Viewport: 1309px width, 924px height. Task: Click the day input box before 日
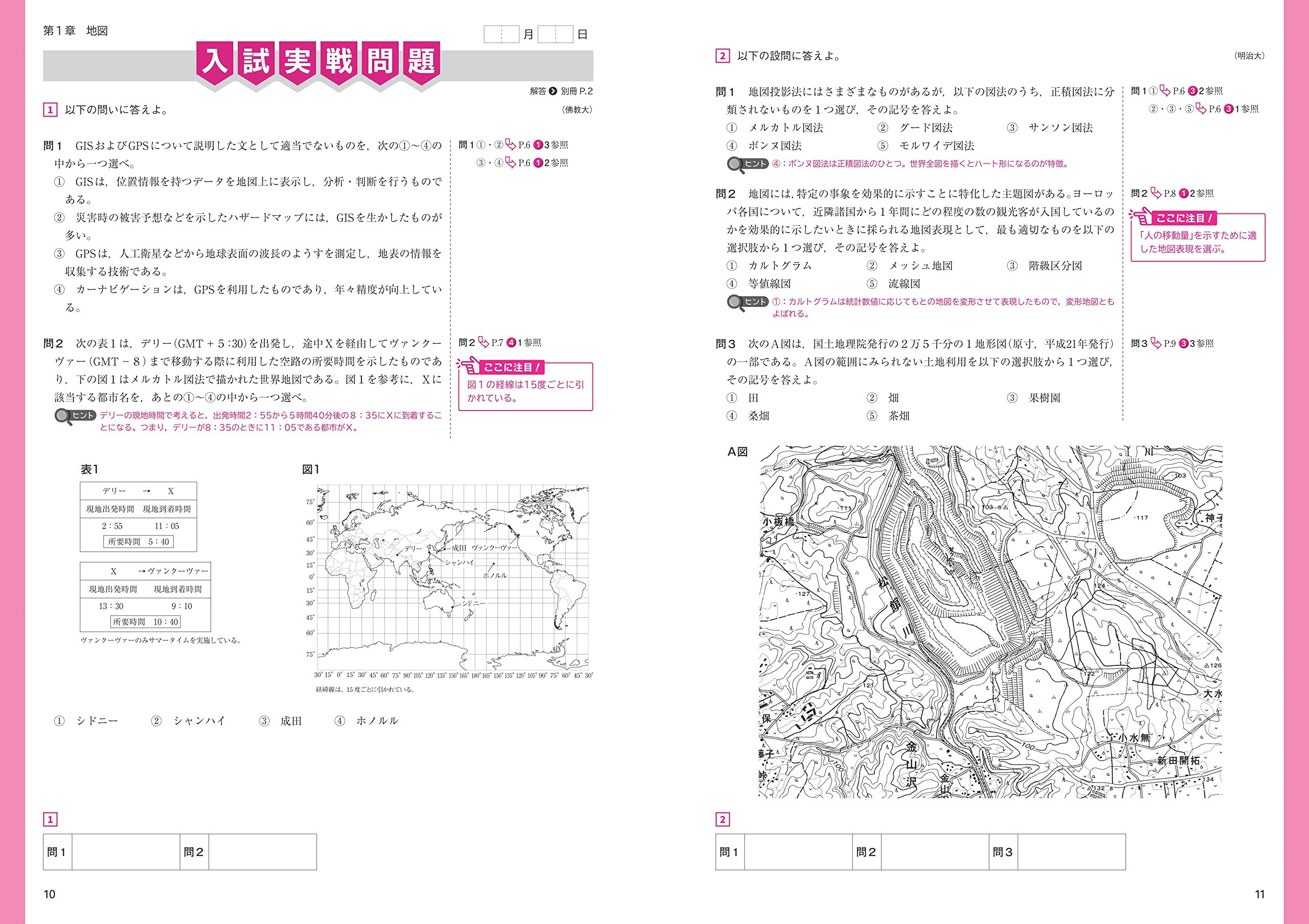tap(555, 34)
